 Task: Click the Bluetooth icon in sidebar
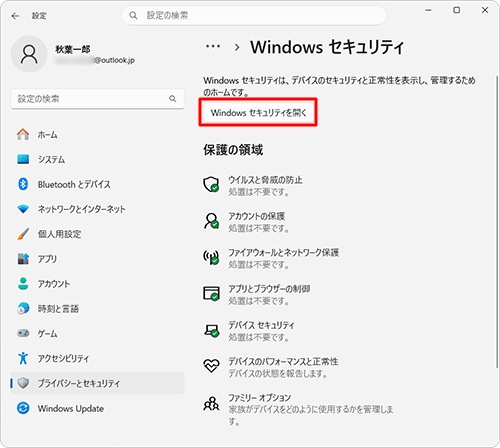coord(23,184)
